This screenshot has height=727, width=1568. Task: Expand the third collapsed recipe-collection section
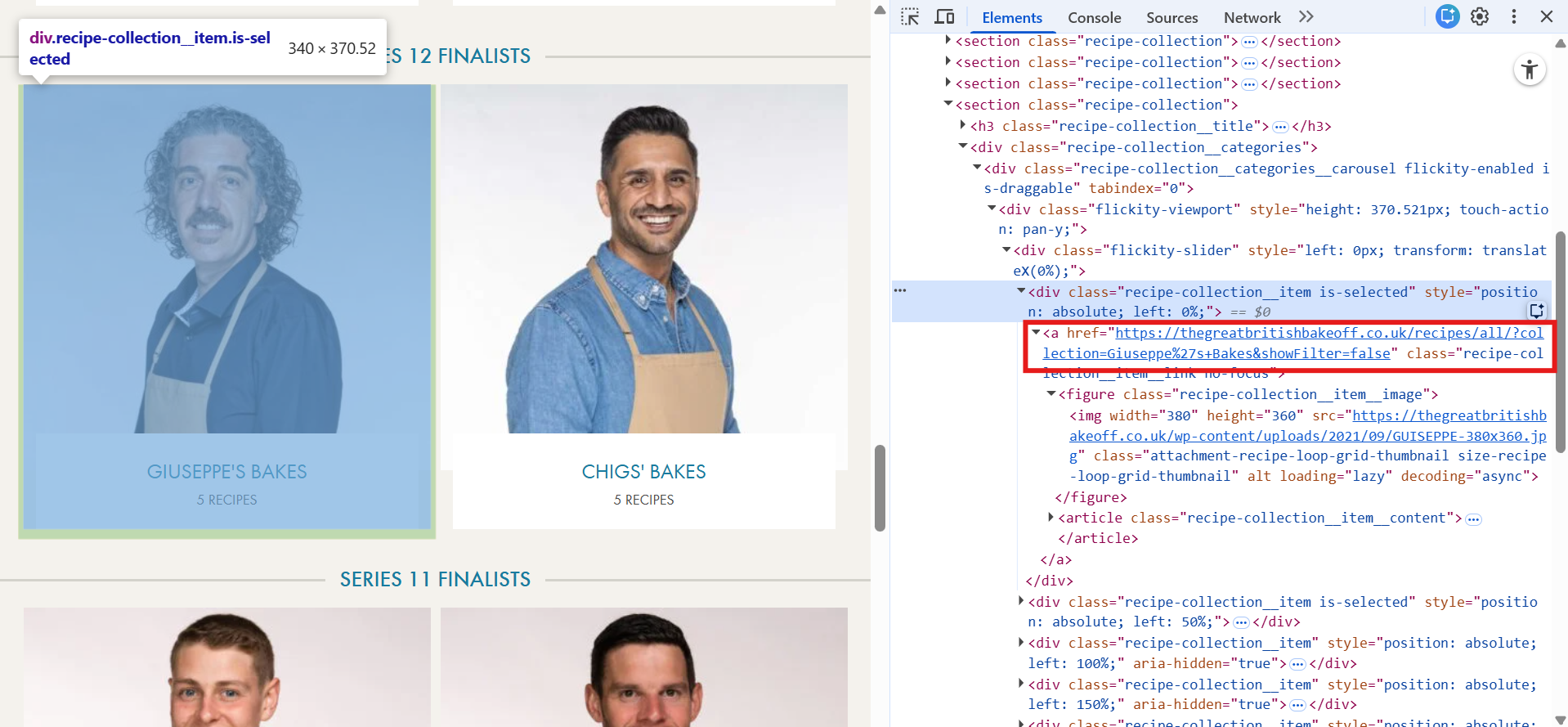pos(948,83)
